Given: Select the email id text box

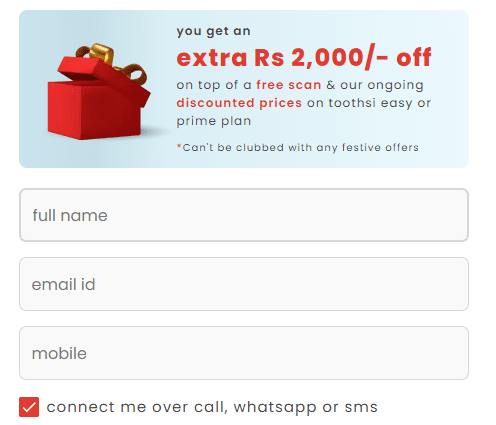Looking at the screenshot, I should point(244,284).
